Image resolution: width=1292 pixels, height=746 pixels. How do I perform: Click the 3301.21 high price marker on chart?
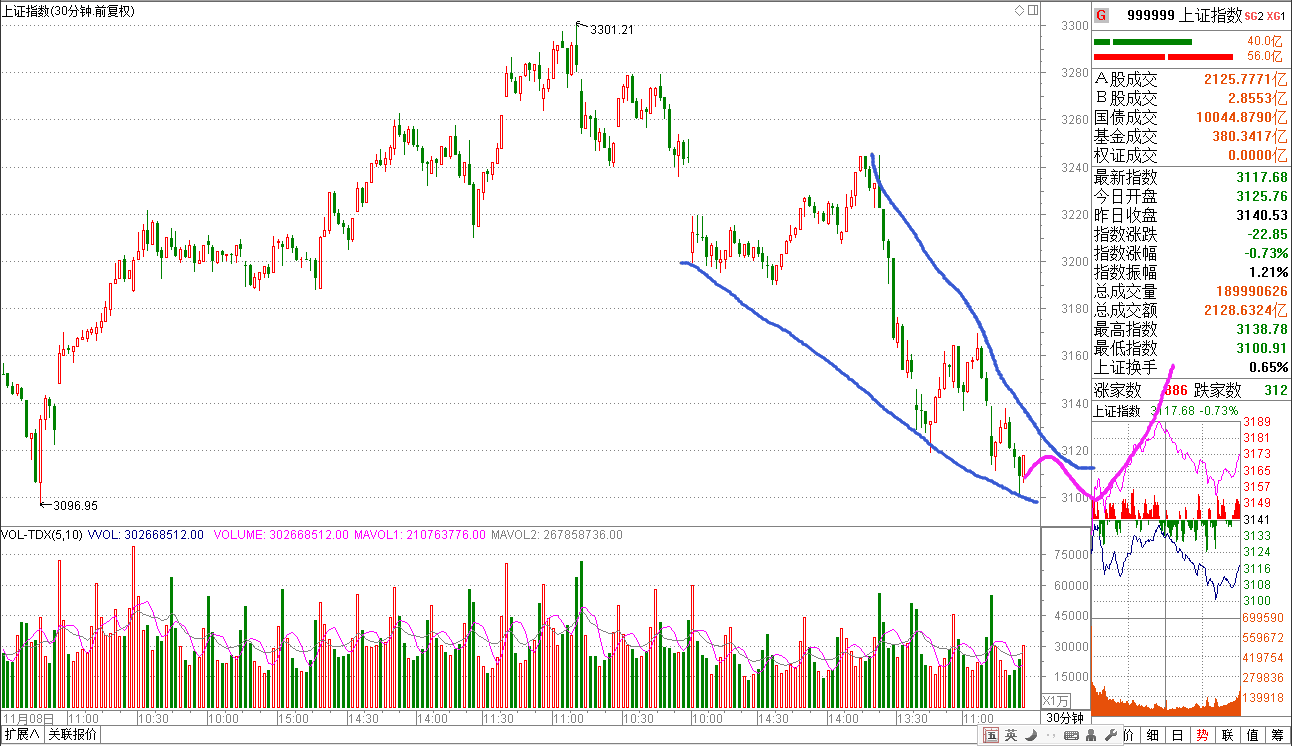click(611, 30)
